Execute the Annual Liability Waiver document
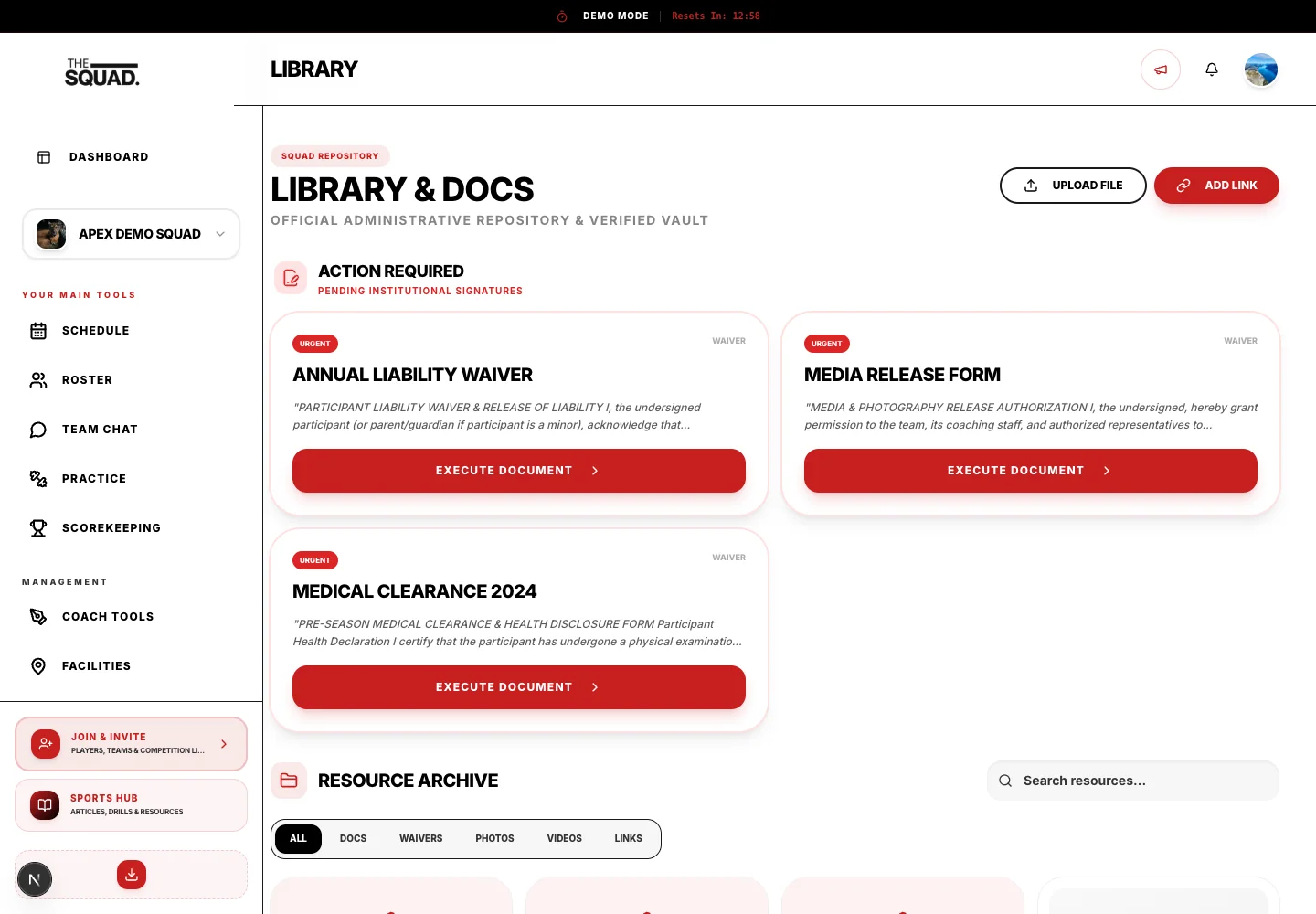 pos(519,471)
